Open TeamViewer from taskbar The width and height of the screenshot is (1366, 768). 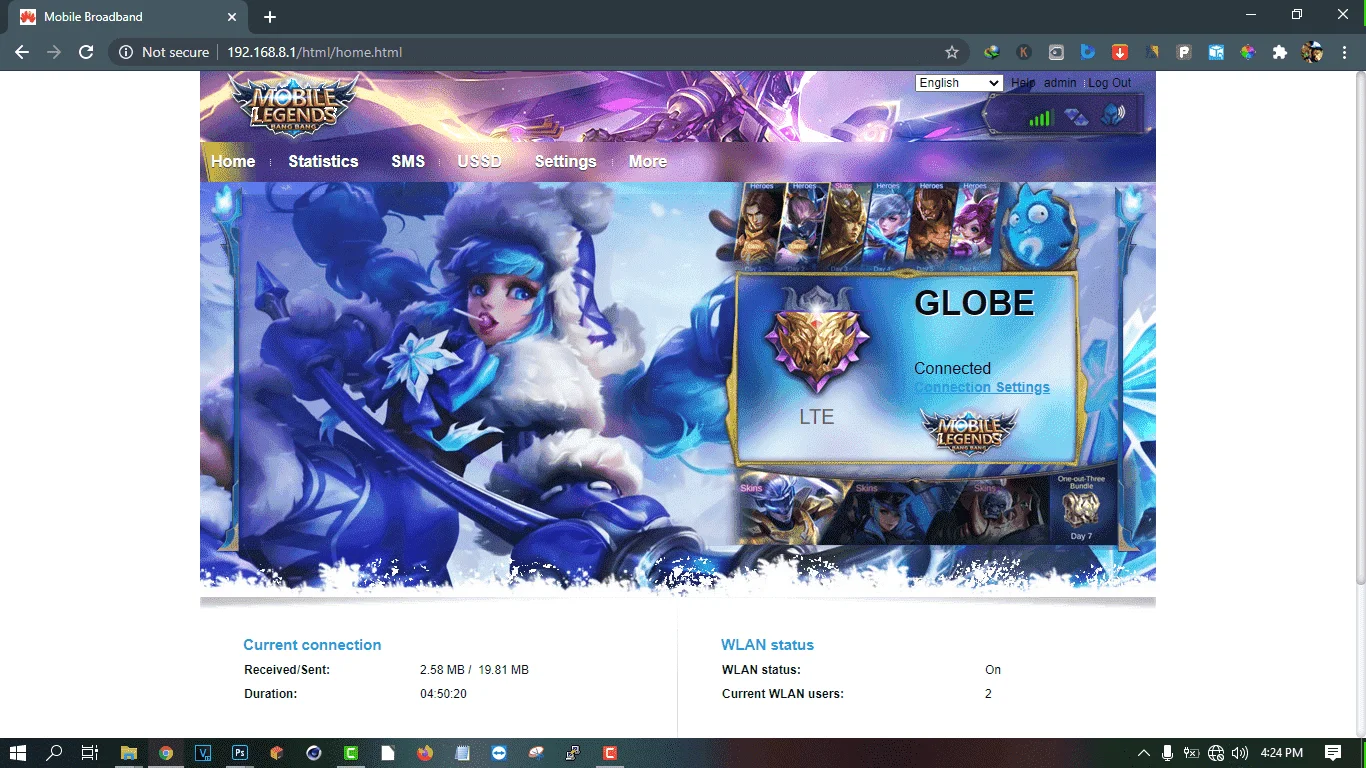499,753
